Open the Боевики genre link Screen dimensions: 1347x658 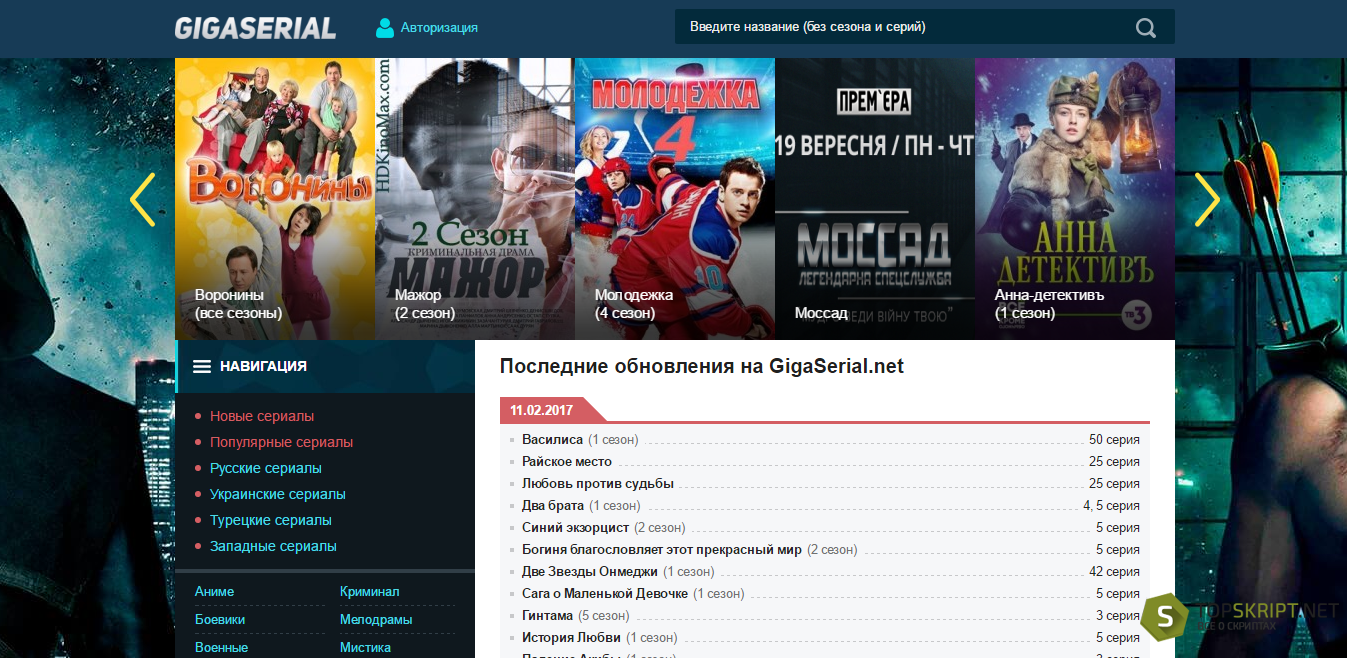tap(220, 619)
